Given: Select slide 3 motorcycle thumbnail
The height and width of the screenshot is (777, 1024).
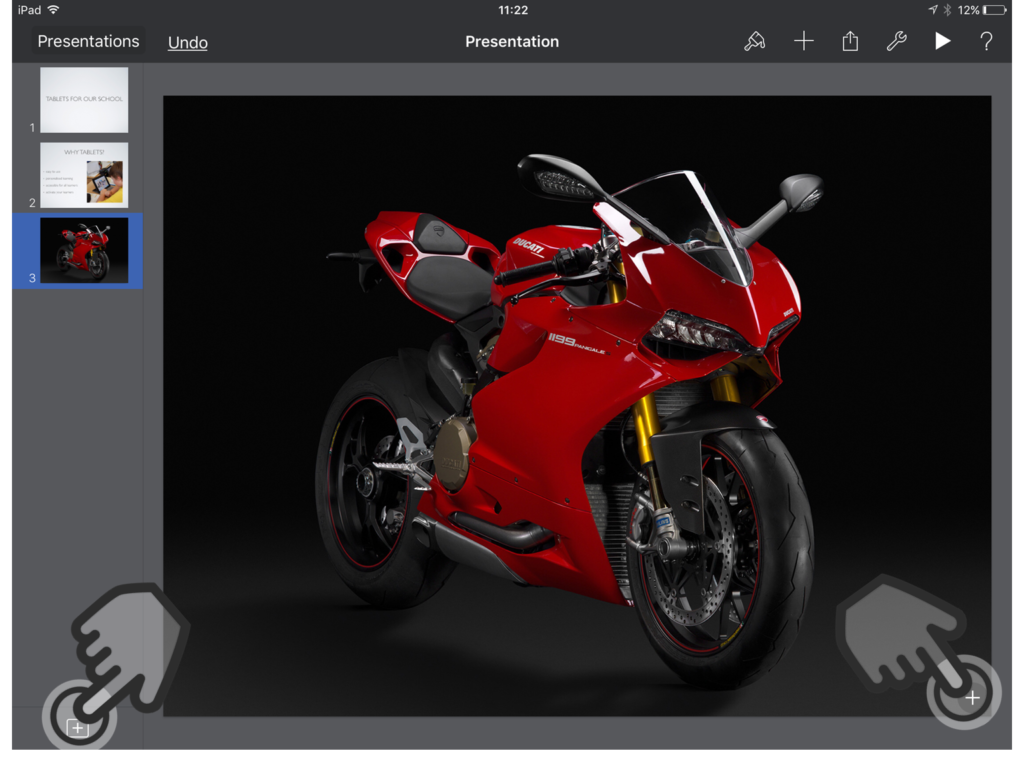Looking at the screenshot, I should 84,250.
